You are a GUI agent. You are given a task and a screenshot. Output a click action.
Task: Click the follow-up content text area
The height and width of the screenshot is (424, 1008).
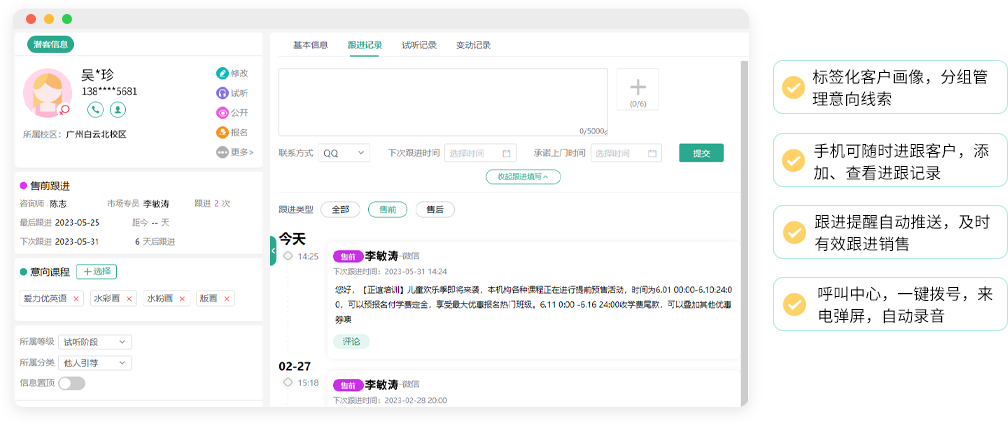pyautogui.click(x=442, y=102)
